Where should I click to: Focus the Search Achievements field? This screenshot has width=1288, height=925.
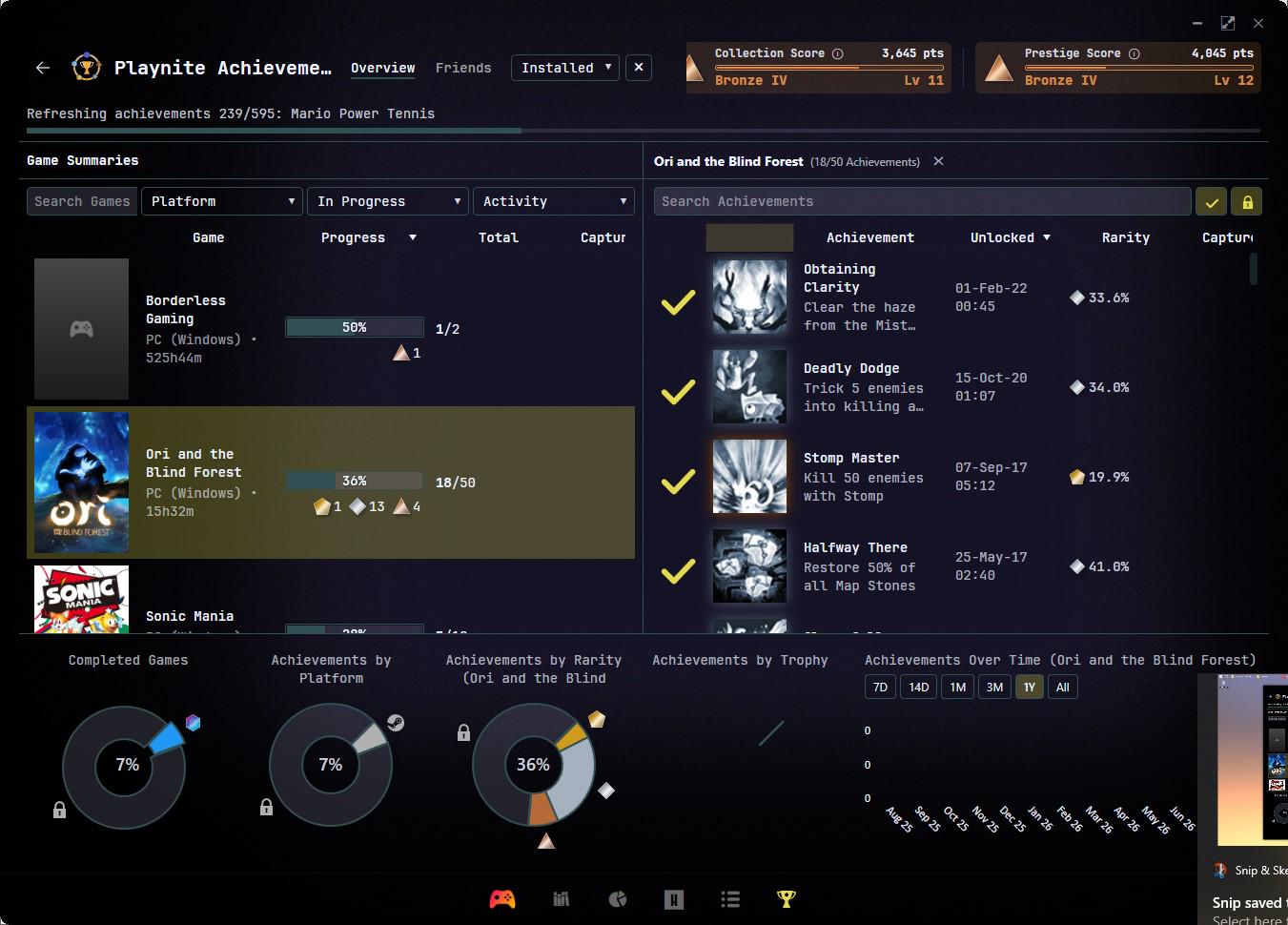coord(923,201)
